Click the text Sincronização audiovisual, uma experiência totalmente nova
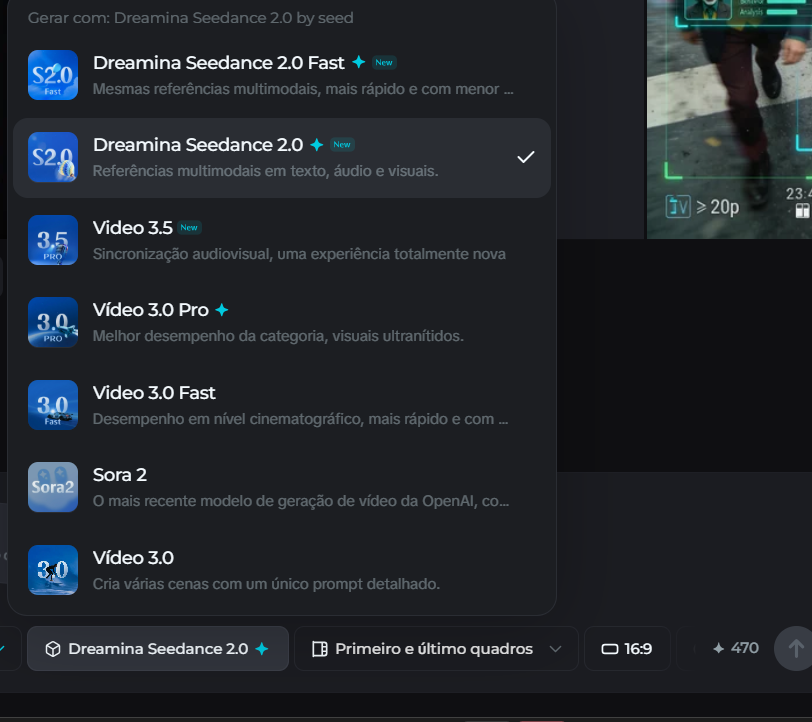 pos(299,254)
